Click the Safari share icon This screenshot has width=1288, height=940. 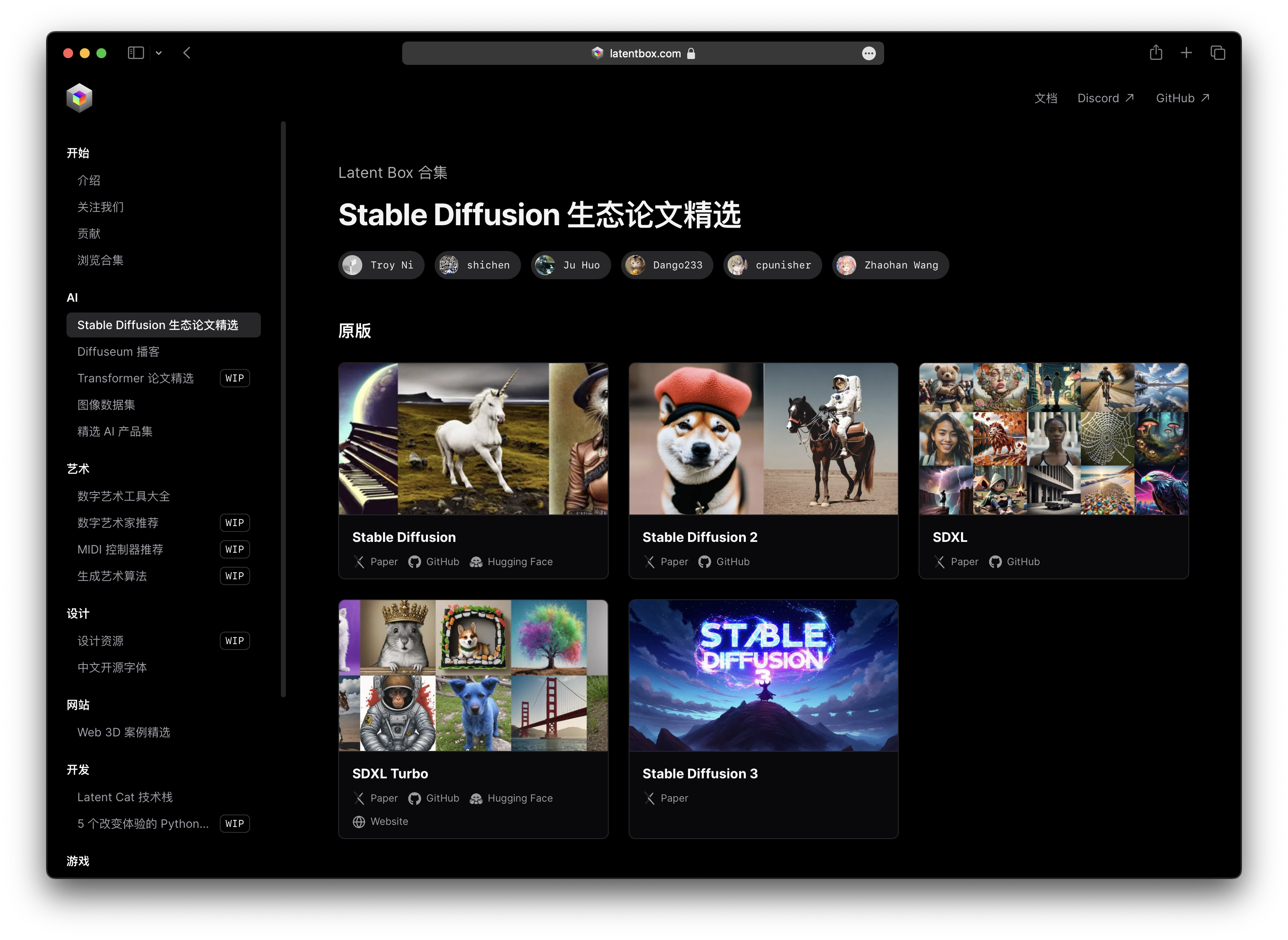point(1155,52)
